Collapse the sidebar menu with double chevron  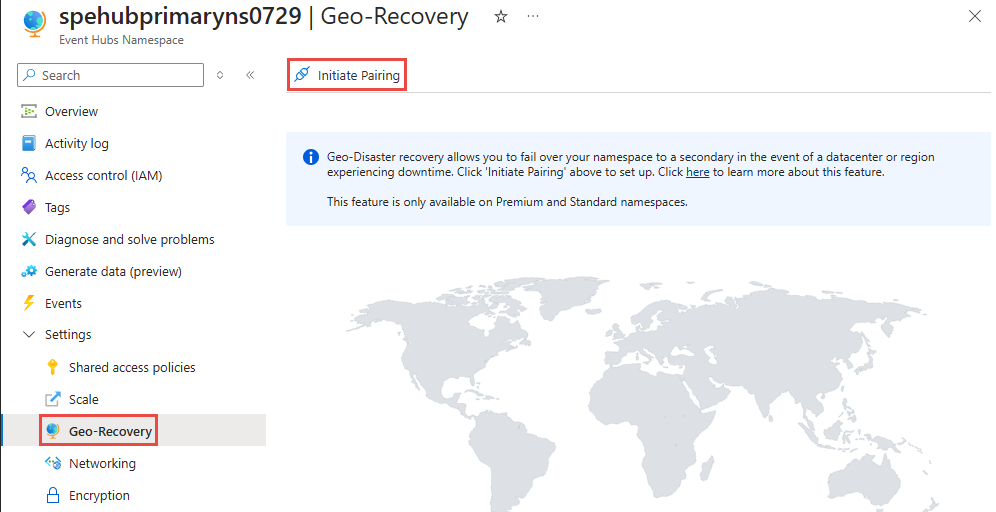point(250,75)
